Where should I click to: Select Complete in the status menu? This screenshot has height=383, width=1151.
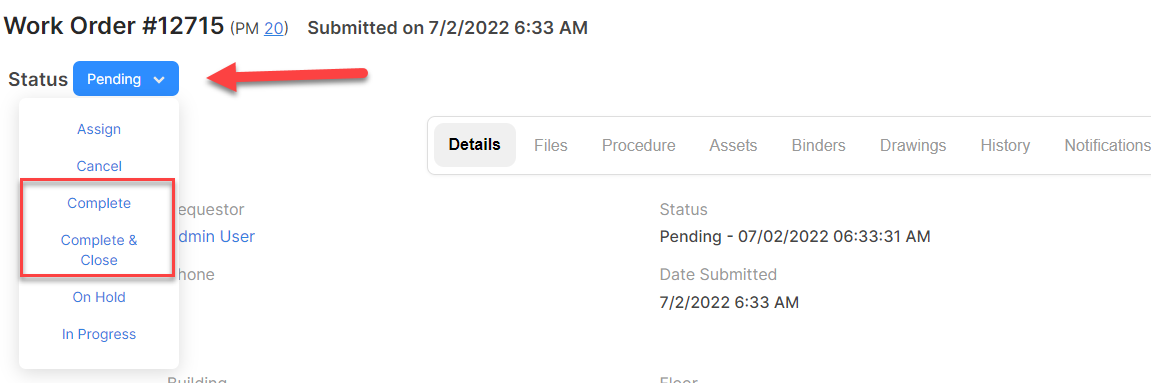coord(99,203)
